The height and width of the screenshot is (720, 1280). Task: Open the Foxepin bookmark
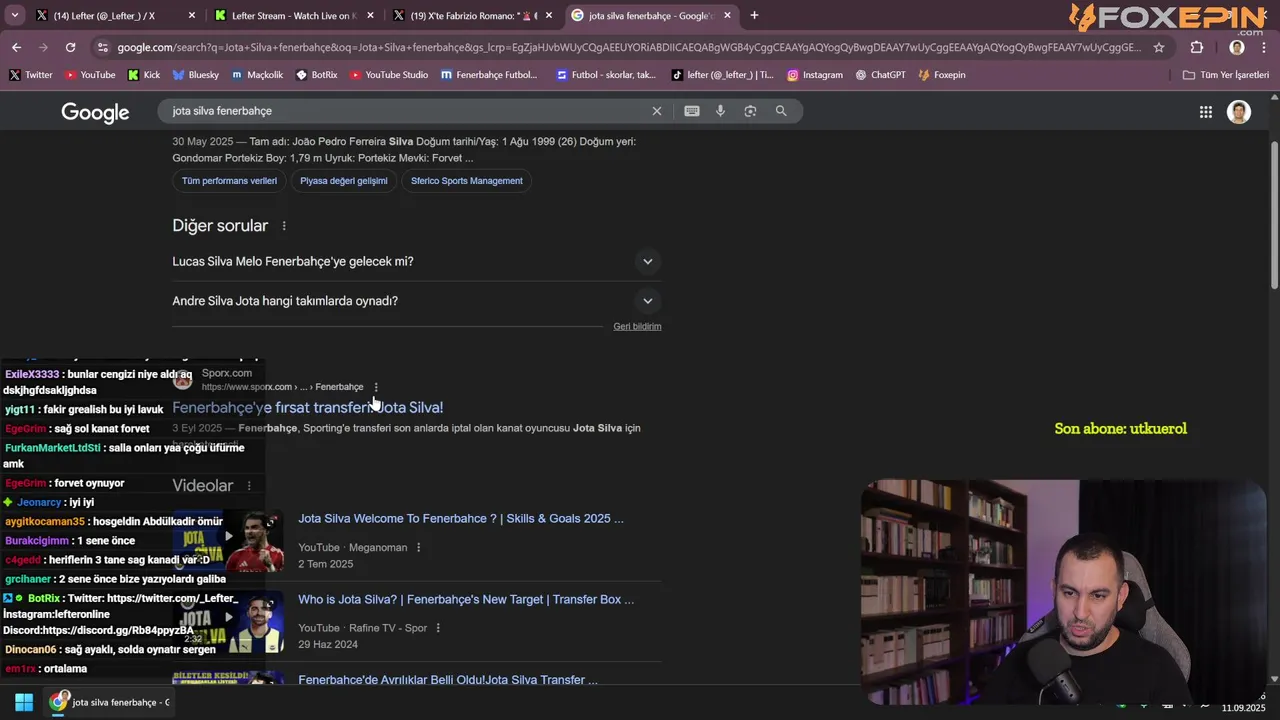942,74
